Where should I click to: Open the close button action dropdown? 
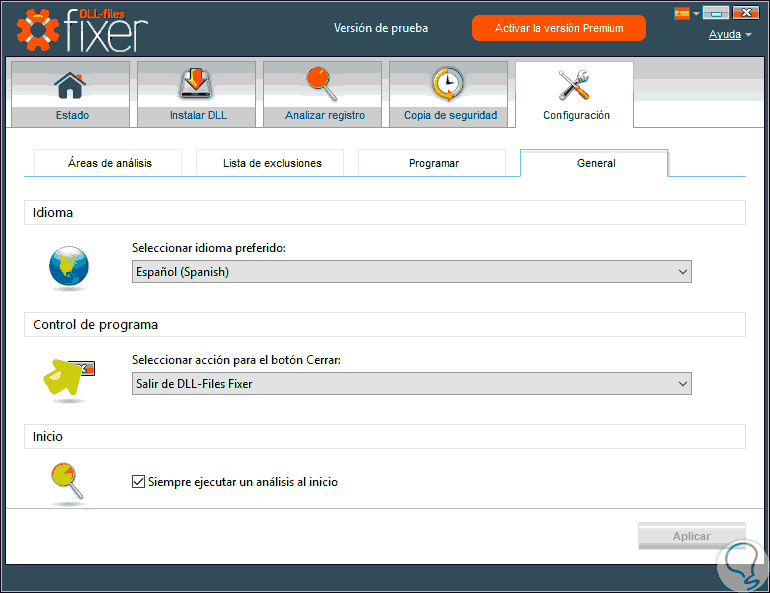pos(412,383)
